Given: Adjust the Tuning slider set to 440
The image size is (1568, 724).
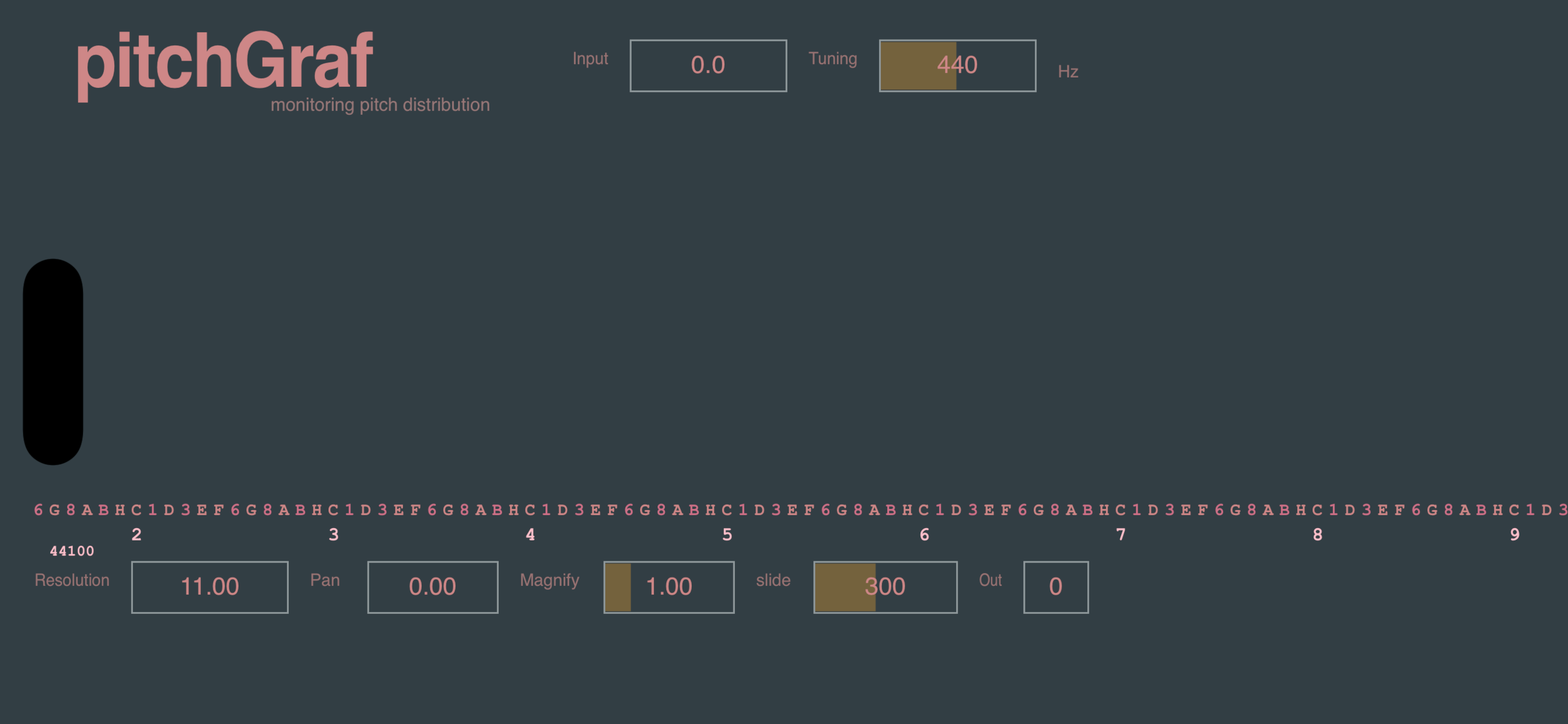Looking at the screenshot, I should pyautogui.click(x=957, y=66).
